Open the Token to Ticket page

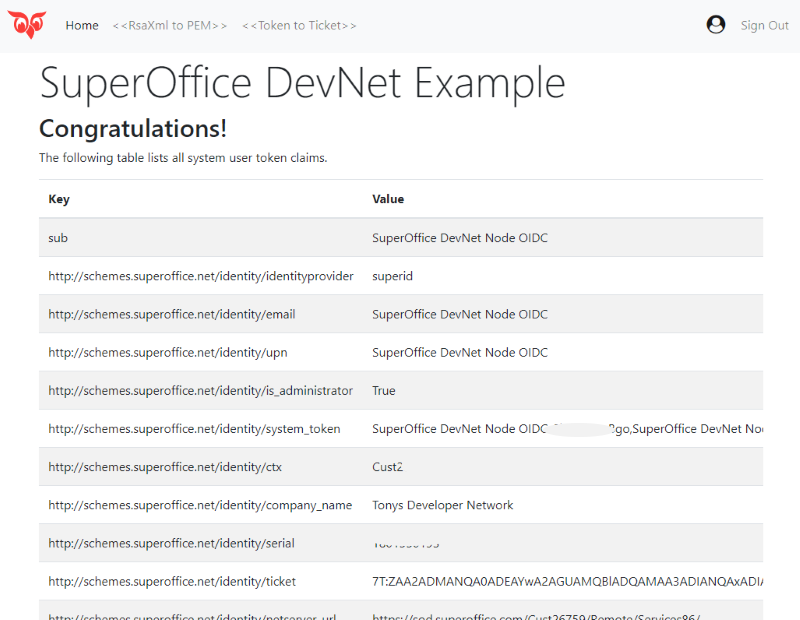(299, 26)
